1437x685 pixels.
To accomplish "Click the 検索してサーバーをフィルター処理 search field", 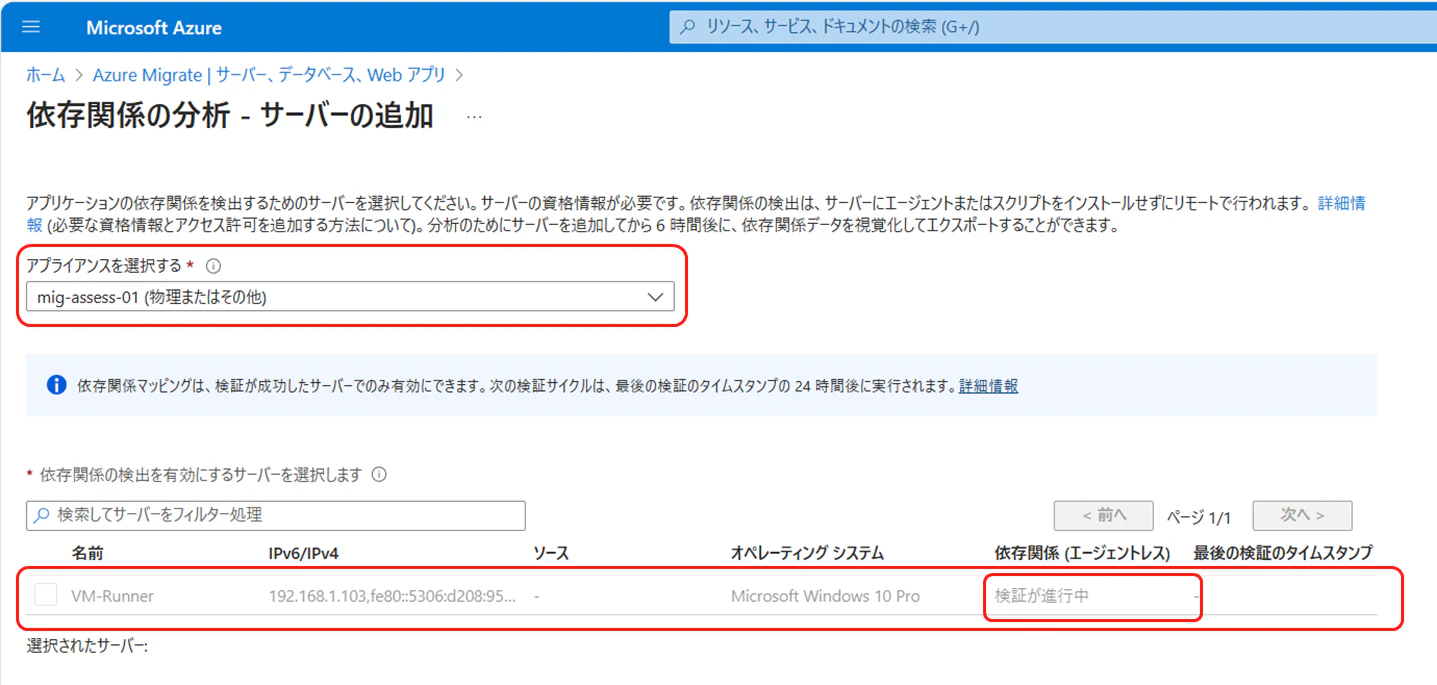I will (276, 515).
